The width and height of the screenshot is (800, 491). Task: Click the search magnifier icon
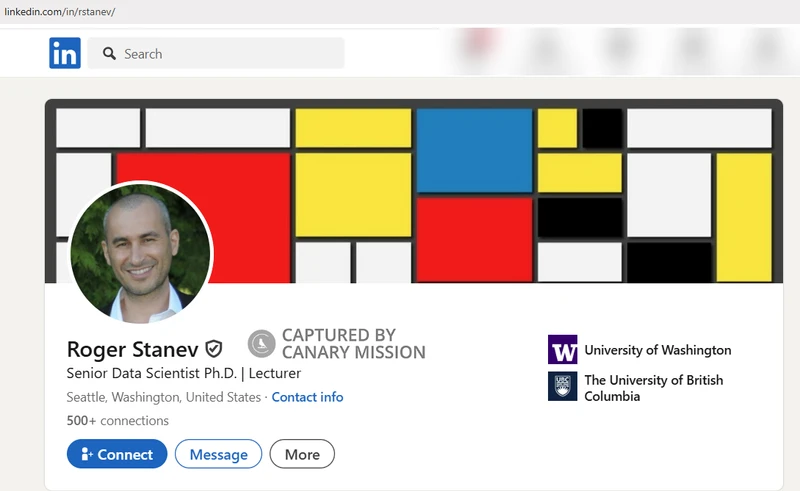click(109, 54)
